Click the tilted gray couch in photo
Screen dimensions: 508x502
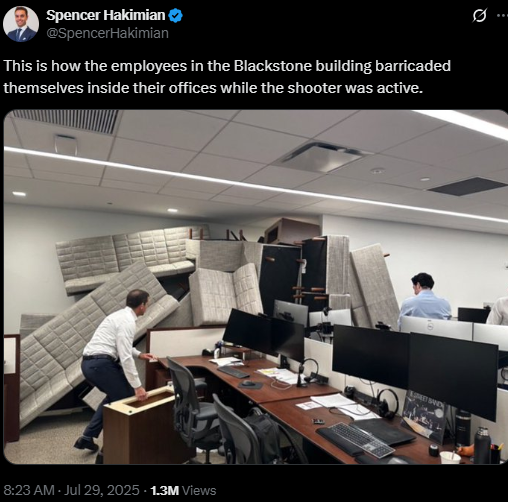pyautogui.click(x=91, y=347)
